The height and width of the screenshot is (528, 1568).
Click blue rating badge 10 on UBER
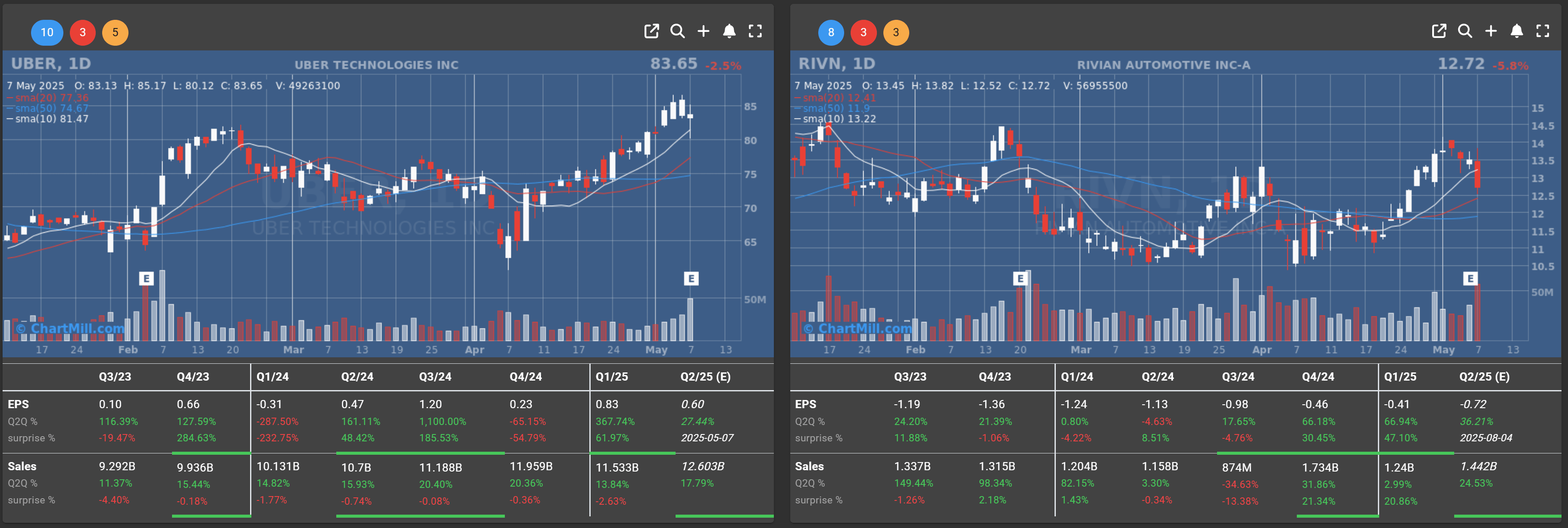click(x=47, y=32)
